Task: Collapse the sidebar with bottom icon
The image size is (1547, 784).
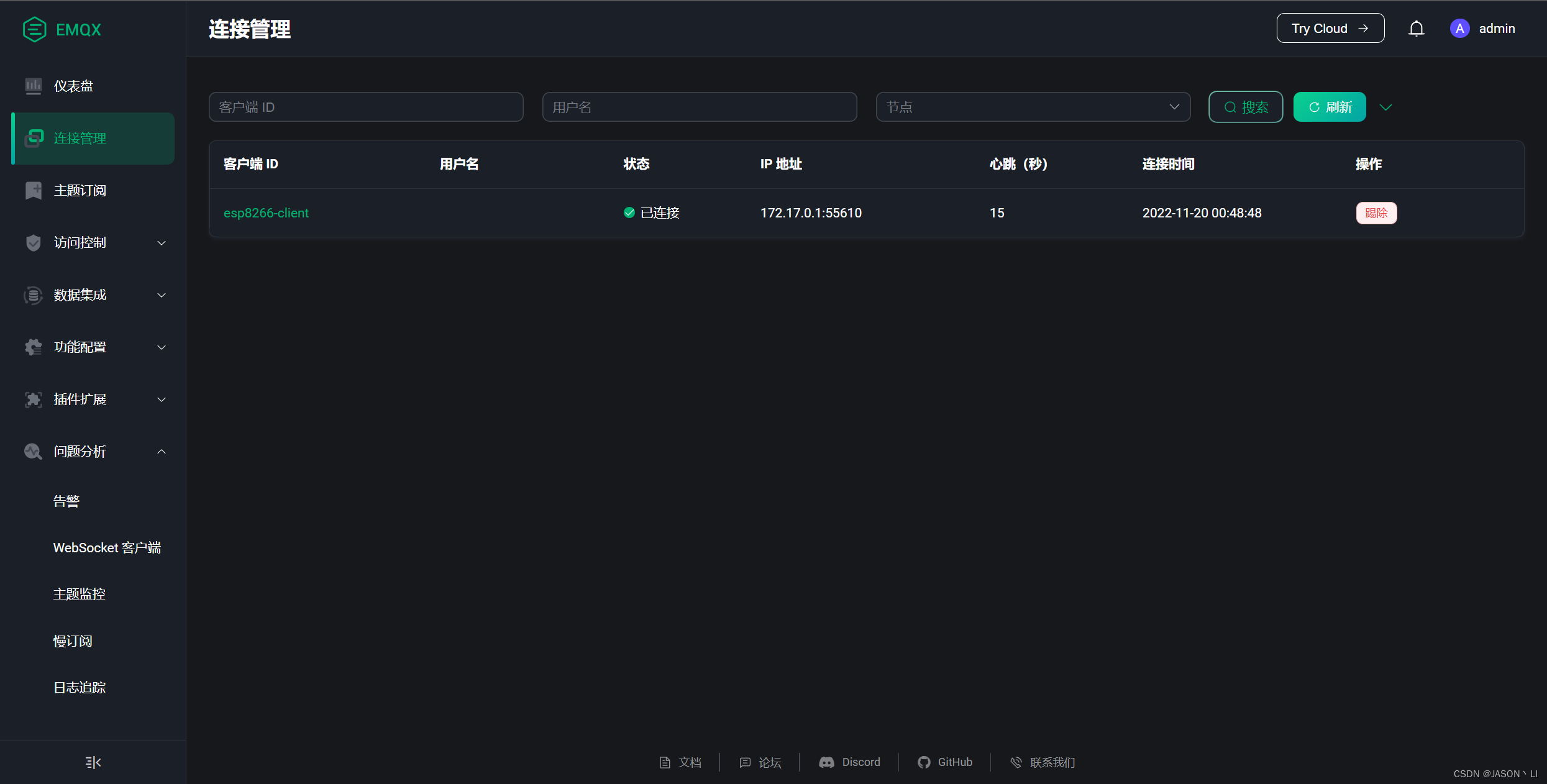Action: coord(92,762)
